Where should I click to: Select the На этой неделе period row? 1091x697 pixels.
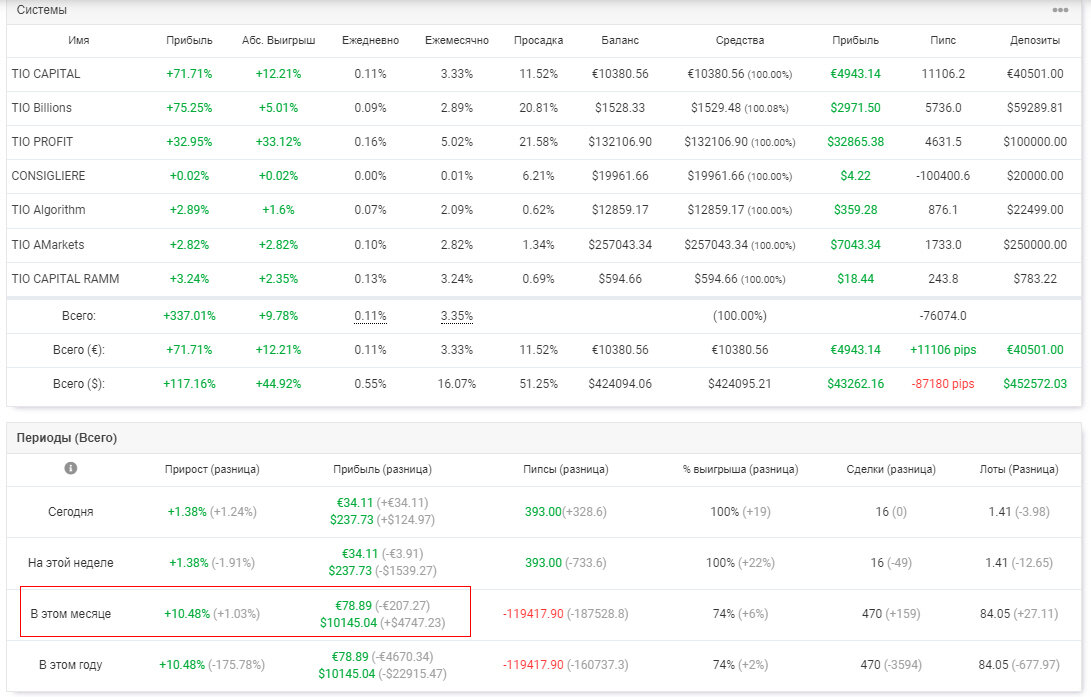(543, 563)
